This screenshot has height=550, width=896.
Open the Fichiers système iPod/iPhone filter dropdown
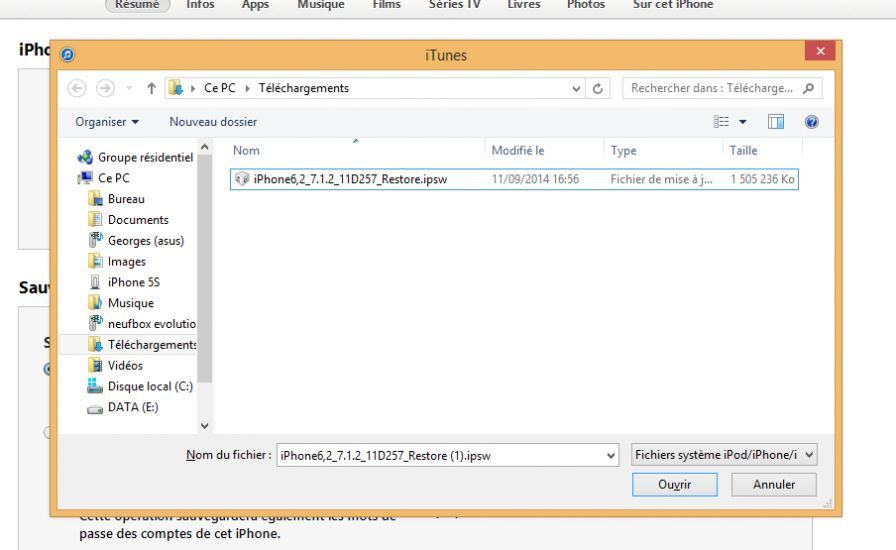tap(724, 455)
